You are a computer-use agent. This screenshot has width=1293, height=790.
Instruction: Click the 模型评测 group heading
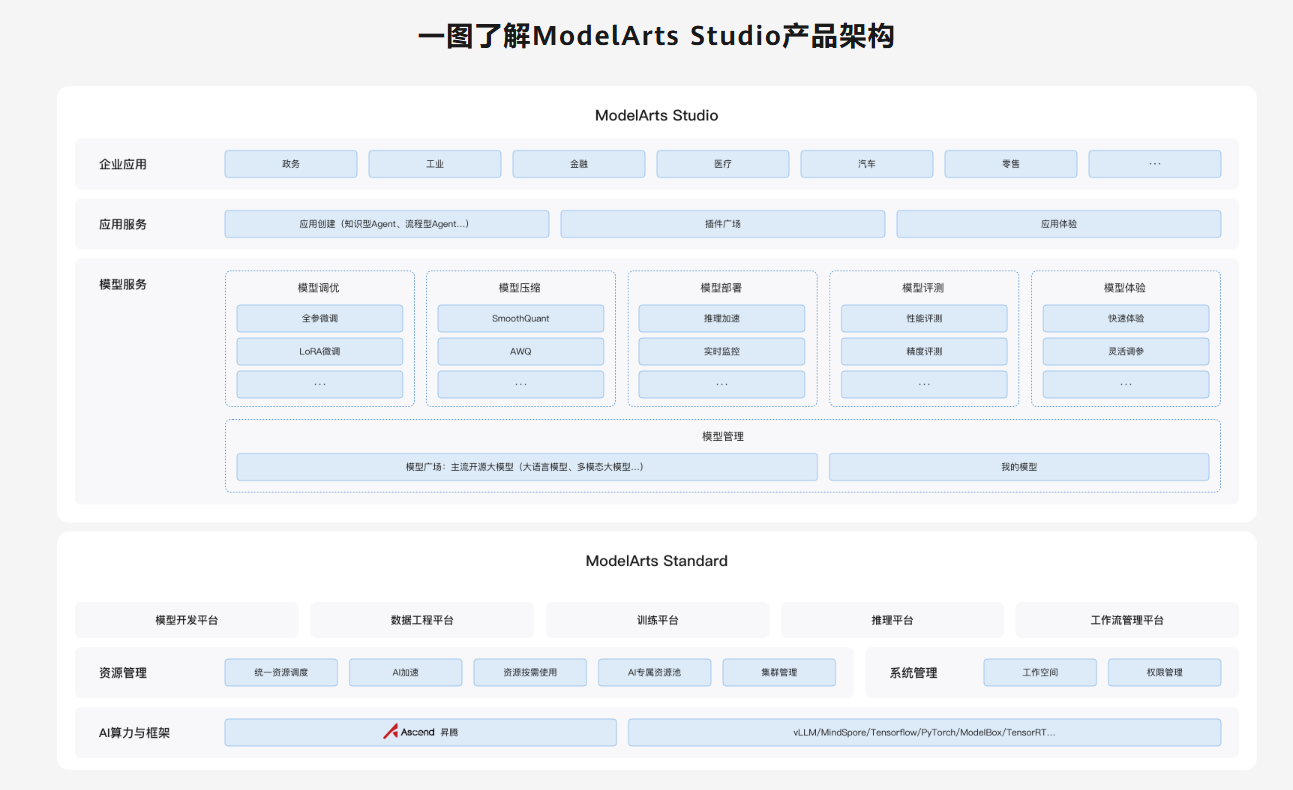pos(924,287)
